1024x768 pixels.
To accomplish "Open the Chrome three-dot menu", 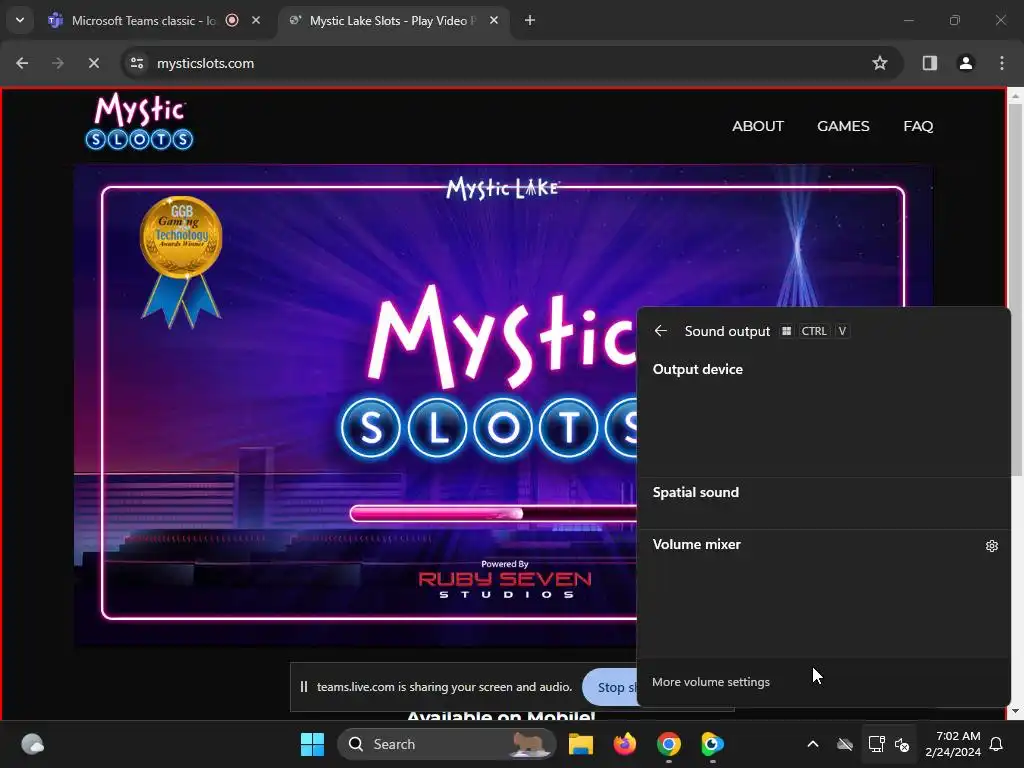I will (1002, 63).
